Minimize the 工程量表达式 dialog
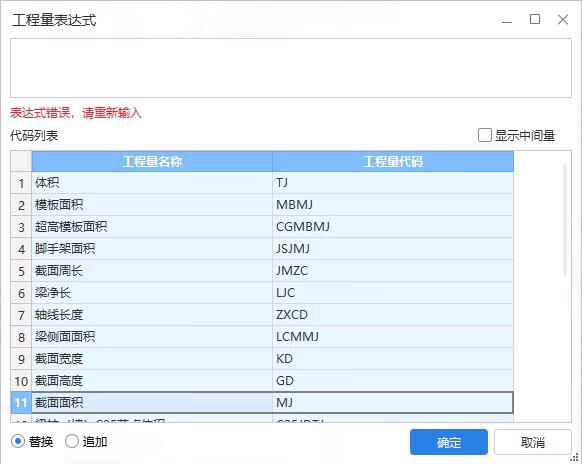Viewport: 582px width, 464px height. click(507, 21)
